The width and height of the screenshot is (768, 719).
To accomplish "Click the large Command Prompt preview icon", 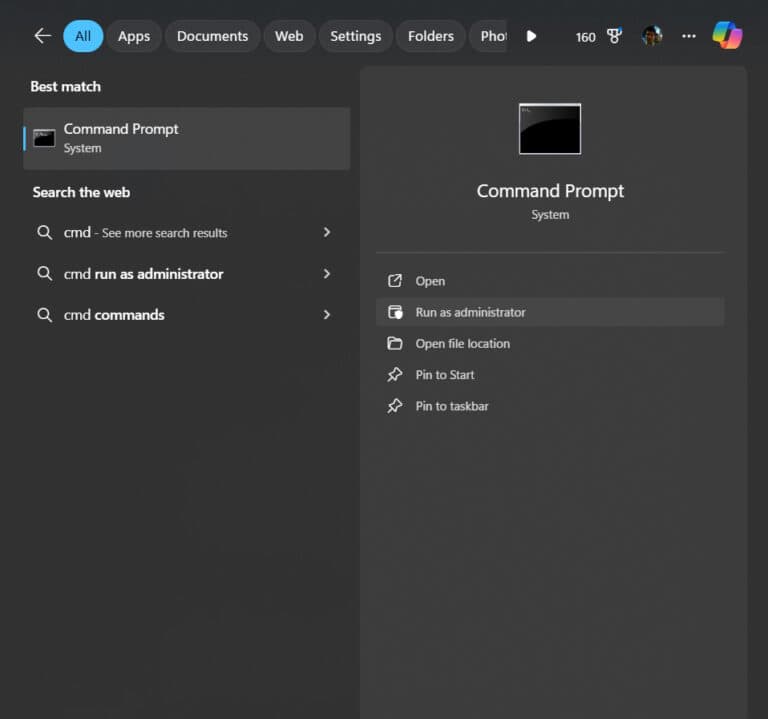I will click(550, 129).
